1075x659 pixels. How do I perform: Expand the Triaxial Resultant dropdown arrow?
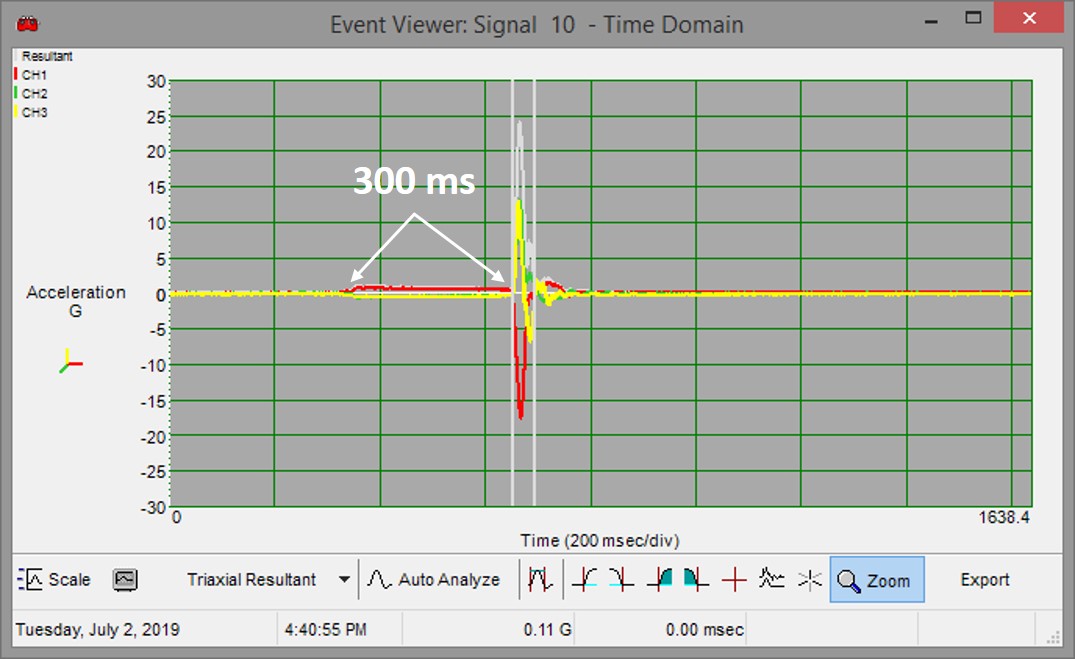344,579
